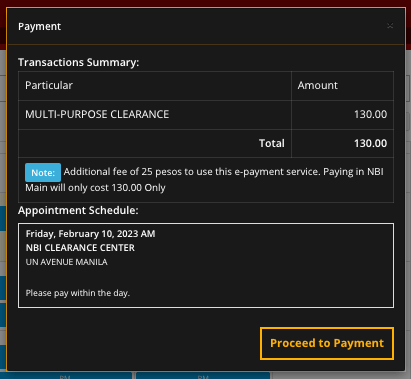Click the NBI CLEARANCE CENTER text
Screen dimensions: 411x379
80,248
